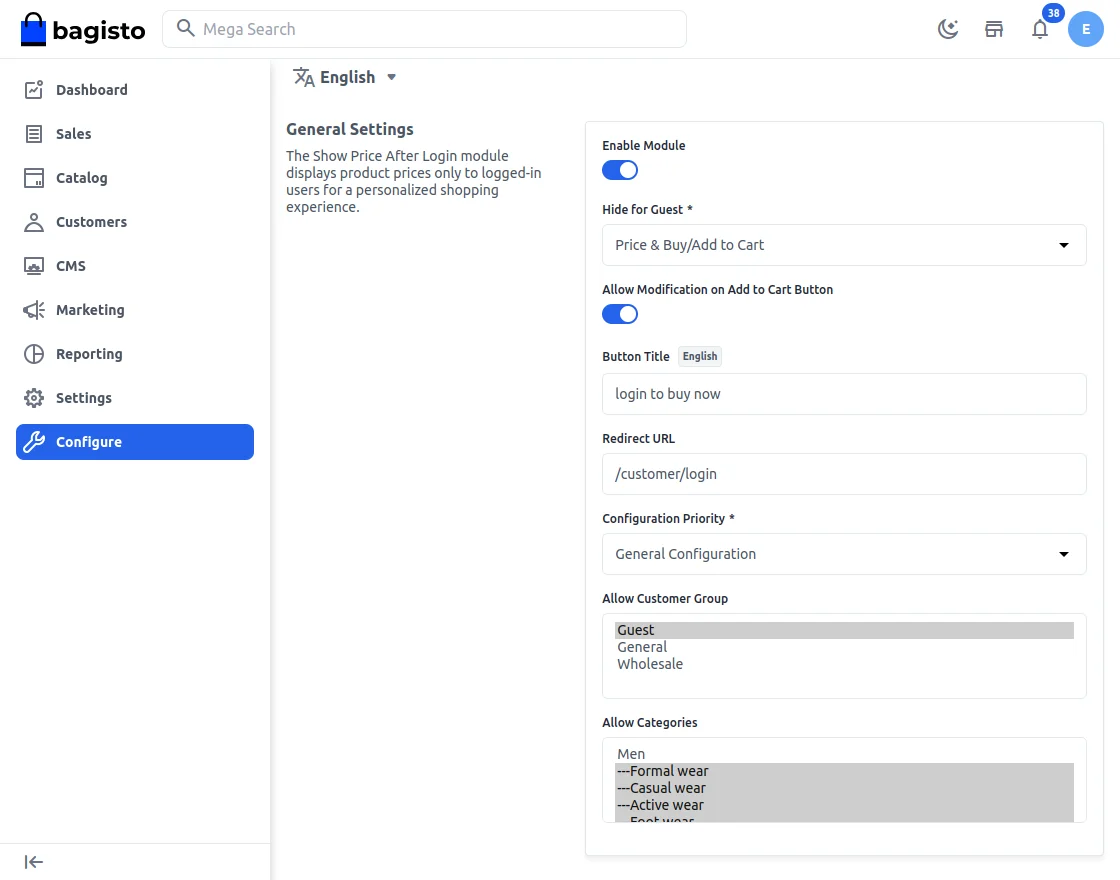Click the Reporting pie chart icon
This screenshot has width=1120, height=880.
(34, 354)
